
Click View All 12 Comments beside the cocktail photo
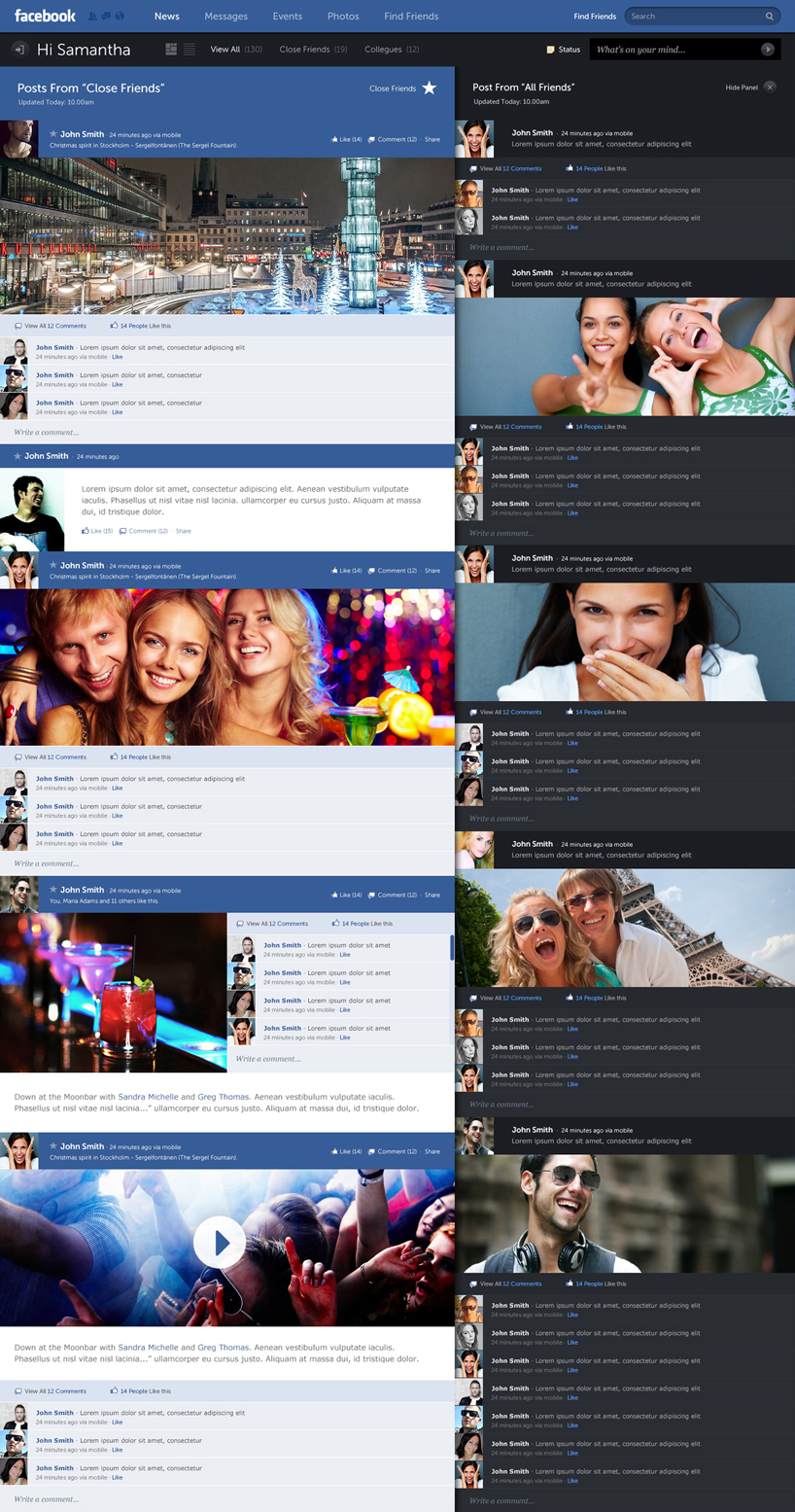click(x=272, y=924)
